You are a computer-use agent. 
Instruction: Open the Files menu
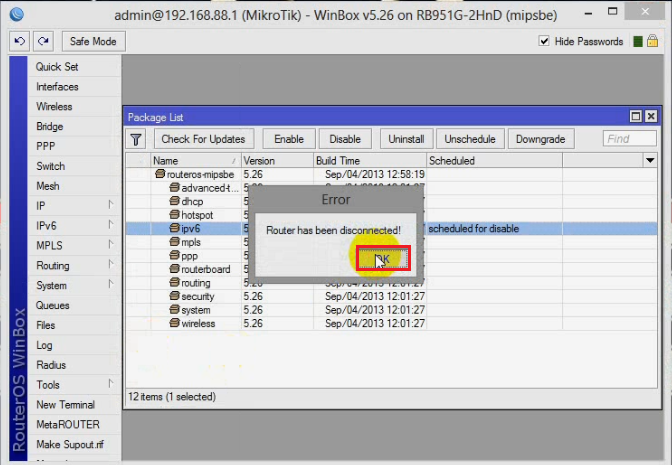tap(45, 325)
